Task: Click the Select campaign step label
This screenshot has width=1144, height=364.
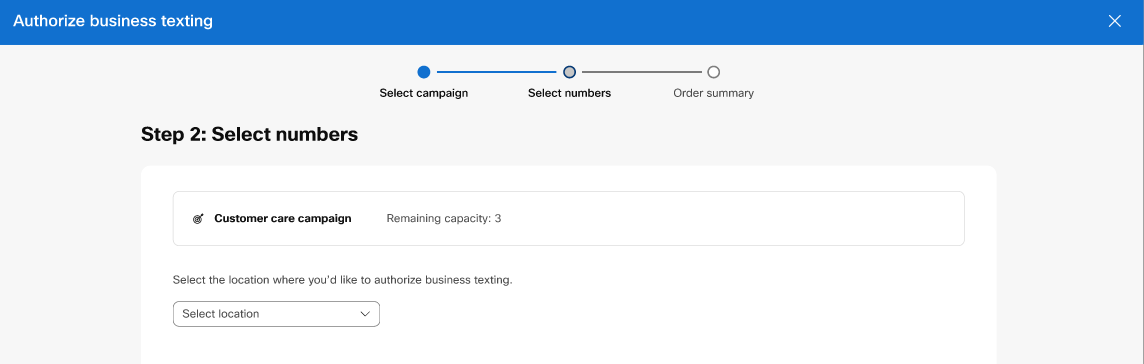Action: pyautogui.click(x=424, y=93)
